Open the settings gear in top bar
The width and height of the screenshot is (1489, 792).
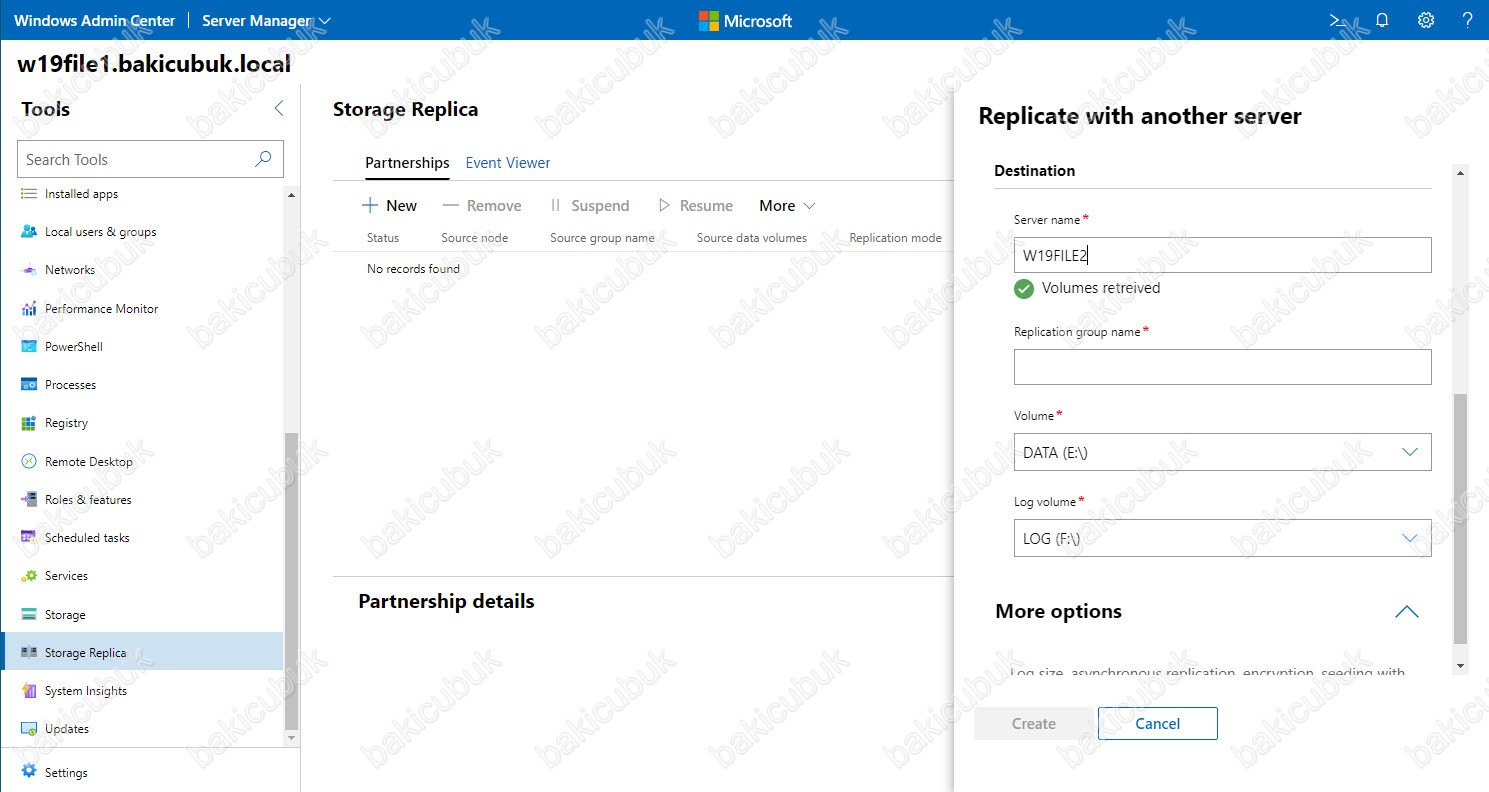(1426, 20)
